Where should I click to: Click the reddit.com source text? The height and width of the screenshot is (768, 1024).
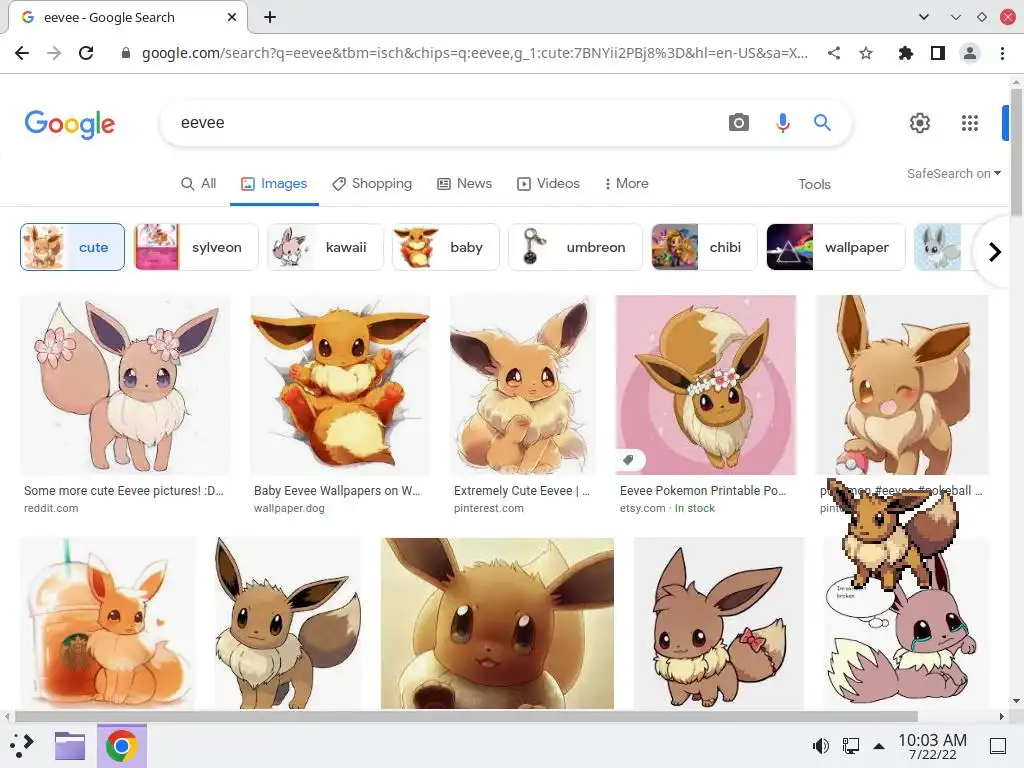pyautogui.click(x=51, y=508)
